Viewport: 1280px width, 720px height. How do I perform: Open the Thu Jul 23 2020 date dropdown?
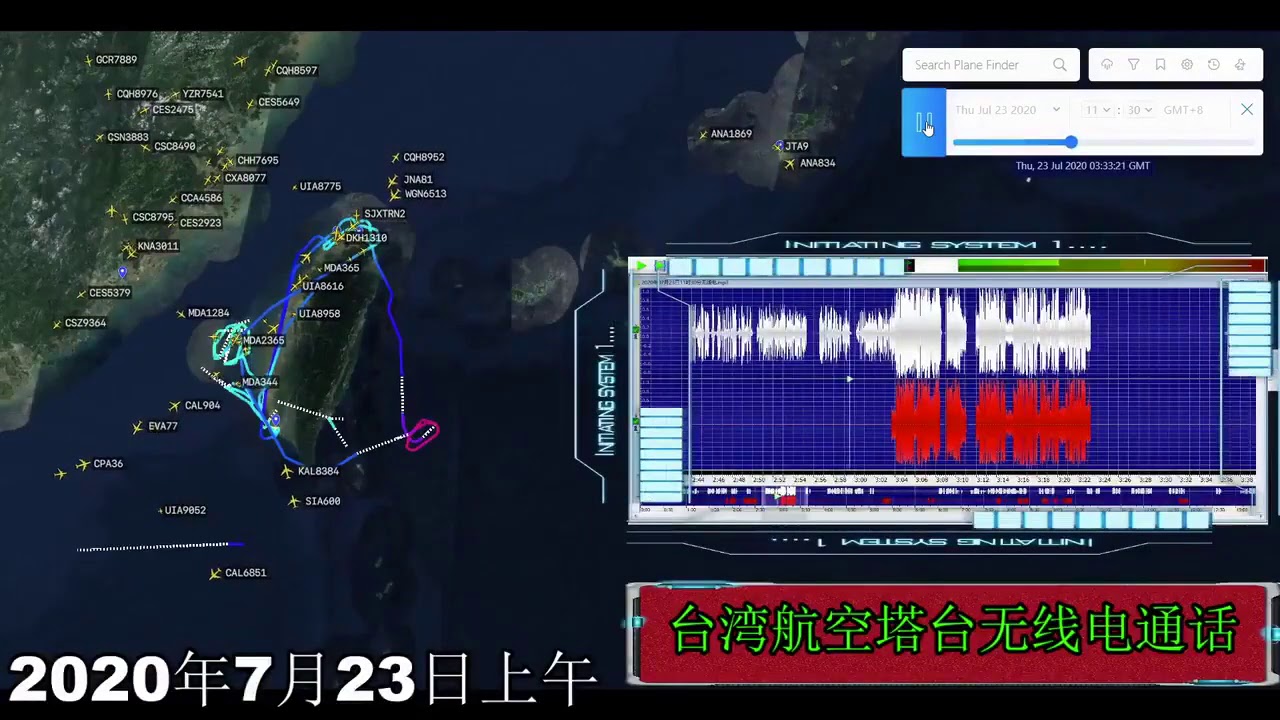point(1007,110)
